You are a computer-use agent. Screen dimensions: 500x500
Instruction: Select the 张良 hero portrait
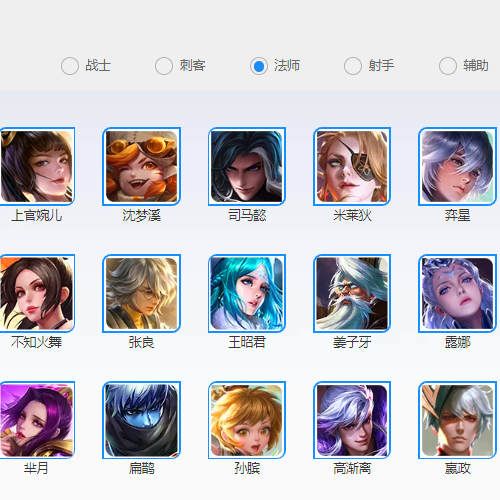pyautogui.click(x=142, y=293)
